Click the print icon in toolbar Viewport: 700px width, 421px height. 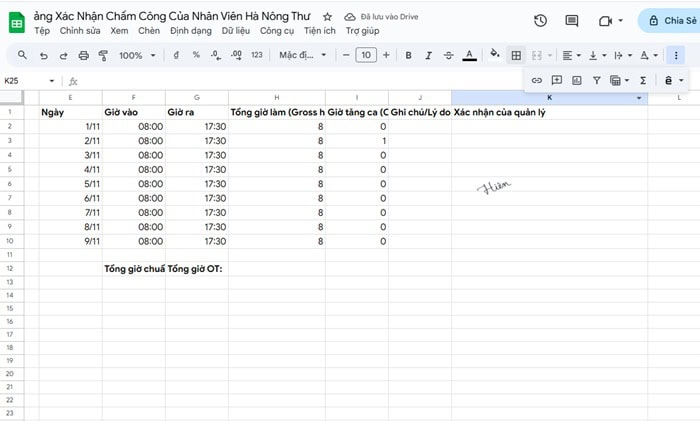click(83, 56)
